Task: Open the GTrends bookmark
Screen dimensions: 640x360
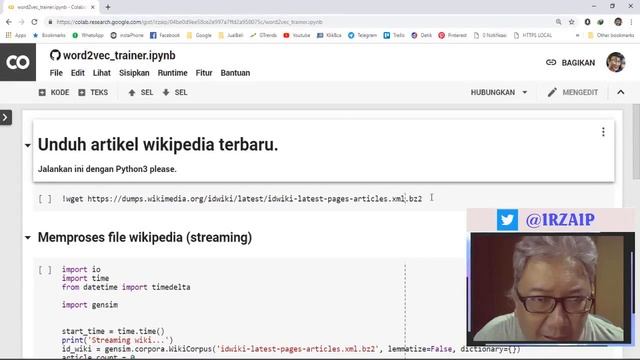Action: click(264, 36)
